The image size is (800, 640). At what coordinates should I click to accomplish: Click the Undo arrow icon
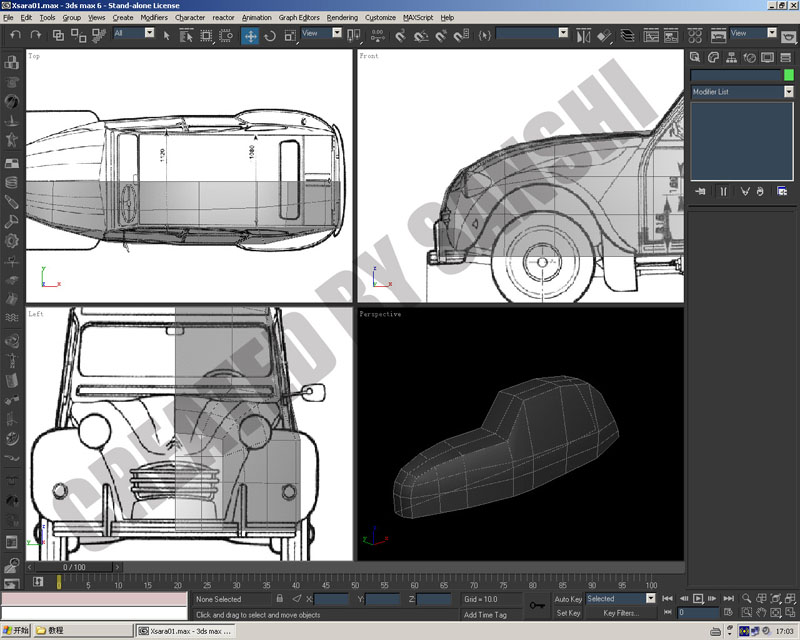[x=16, y=35]
